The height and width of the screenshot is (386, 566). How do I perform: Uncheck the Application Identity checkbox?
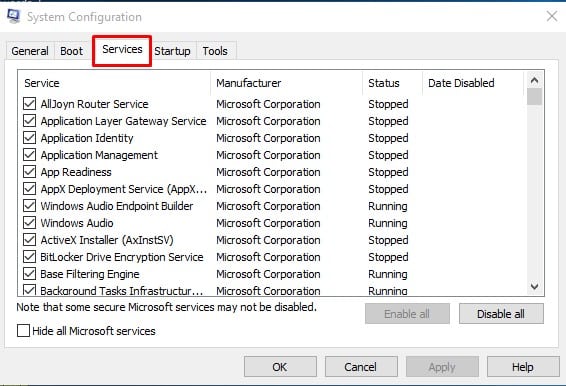click(x=29, y=138)
